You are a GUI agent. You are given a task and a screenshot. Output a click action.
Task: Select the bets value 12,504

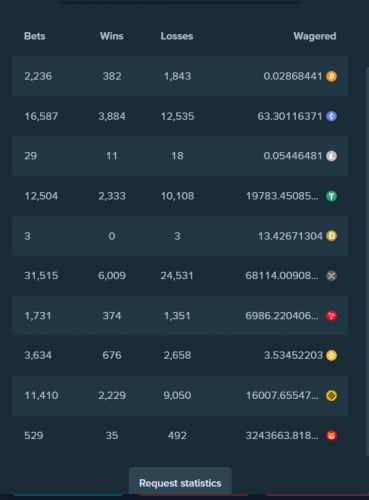tap(41, 196)
